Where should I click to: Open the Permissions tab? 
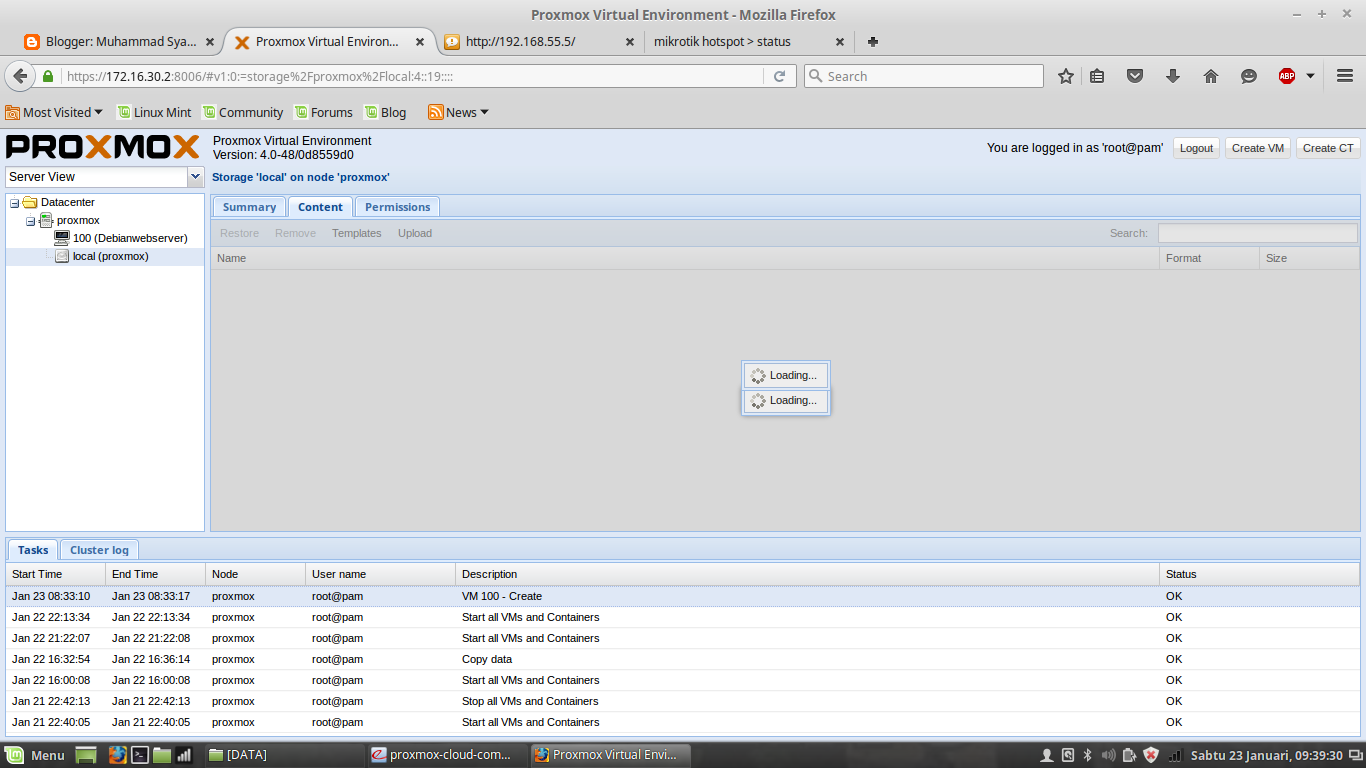397,207
